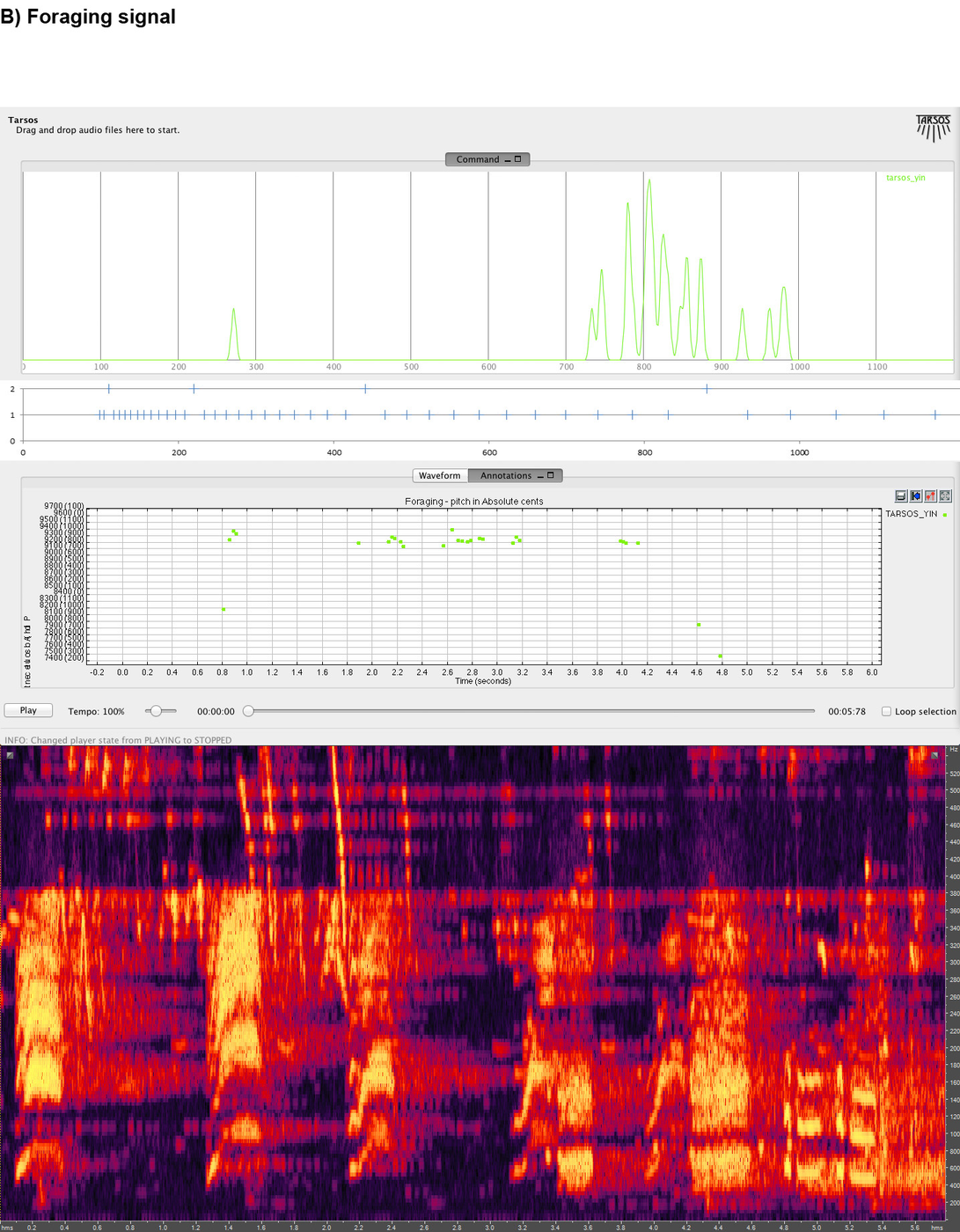Click the Tempo slider handle

(x=156, y=711)
